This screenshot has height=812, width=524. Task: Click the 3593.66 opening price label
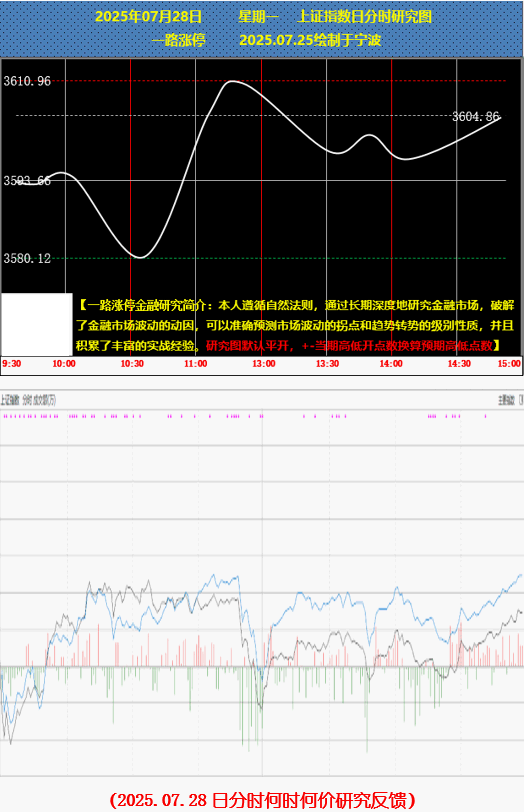[27, 181]
